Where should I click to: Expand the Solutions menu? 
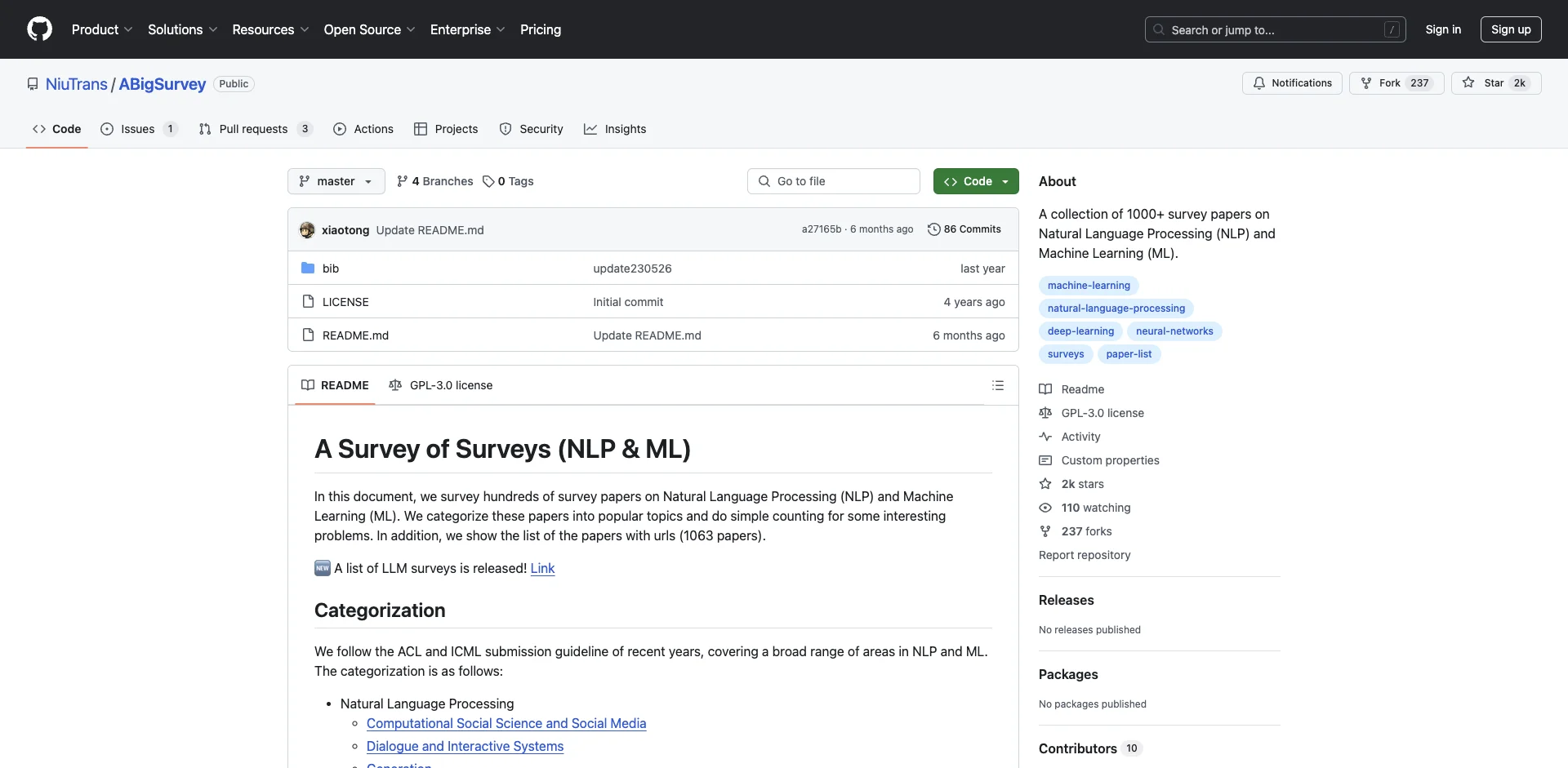pyautogui.click(x=183, y=29)
